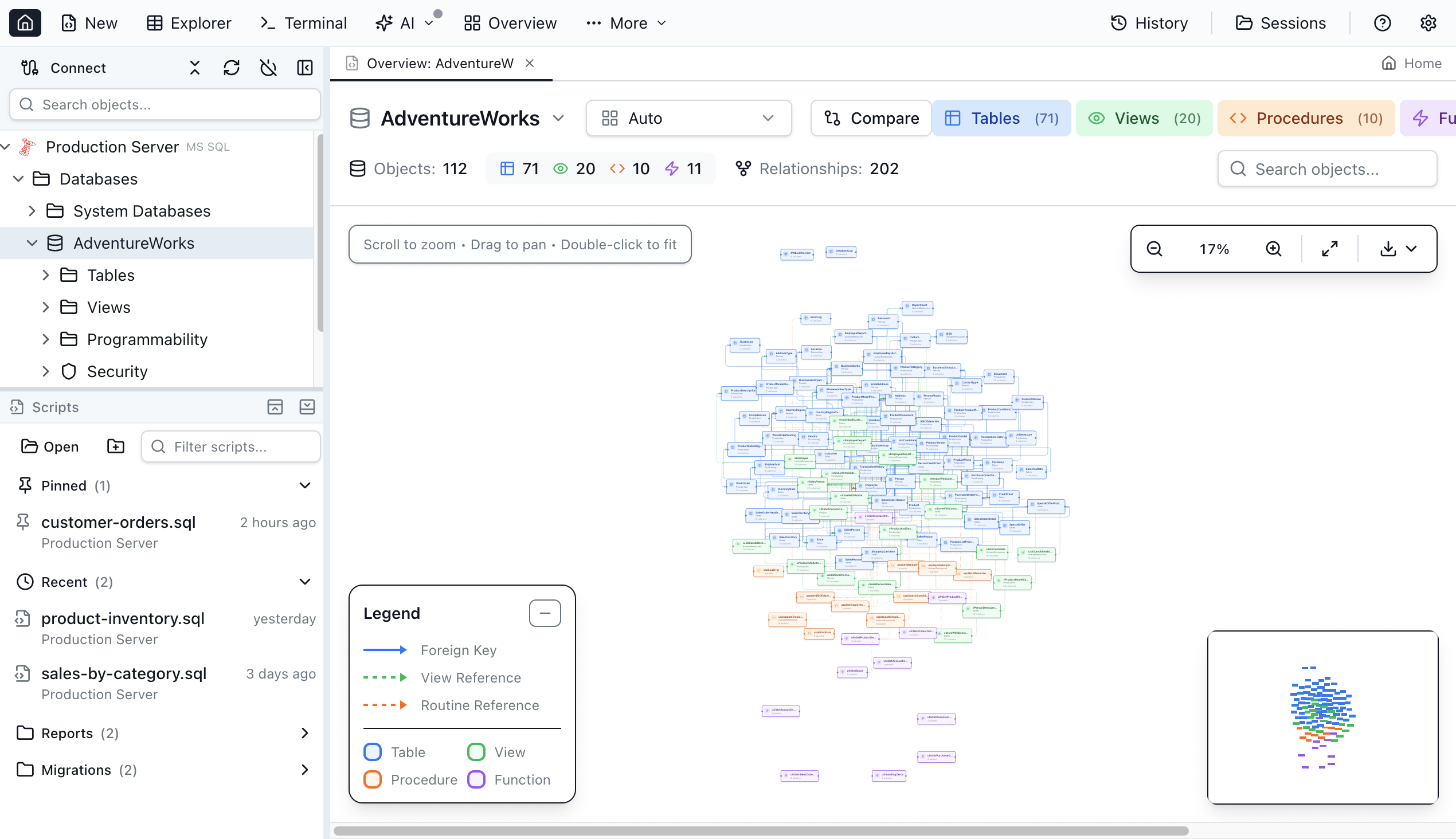This screenshot has width=1456, height=839.
Task: Expand the diagram to fullscreen
Action: point(1330,248)
